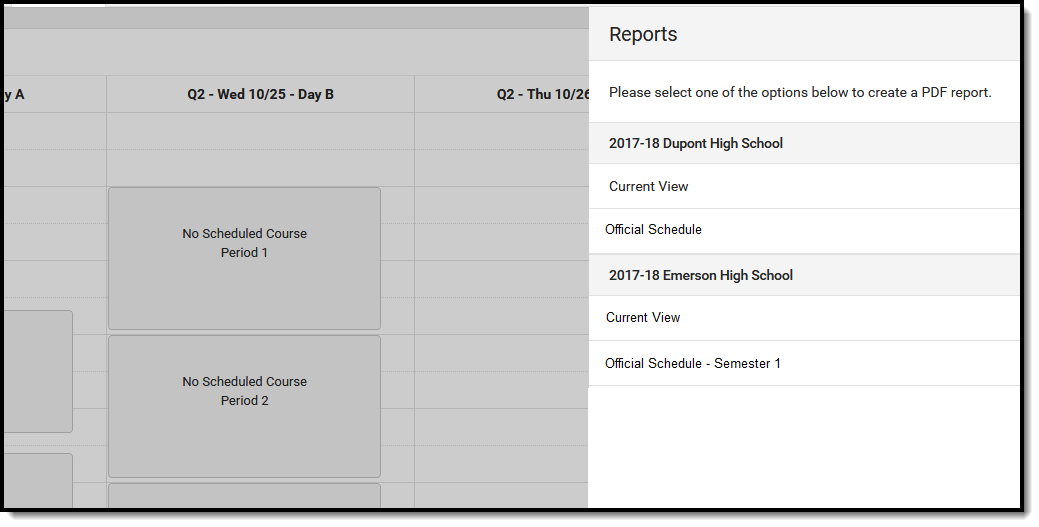Open Official Schedule report for Dupont
The height and width of the screenshot is (527, 1039).
pos(653,230)
